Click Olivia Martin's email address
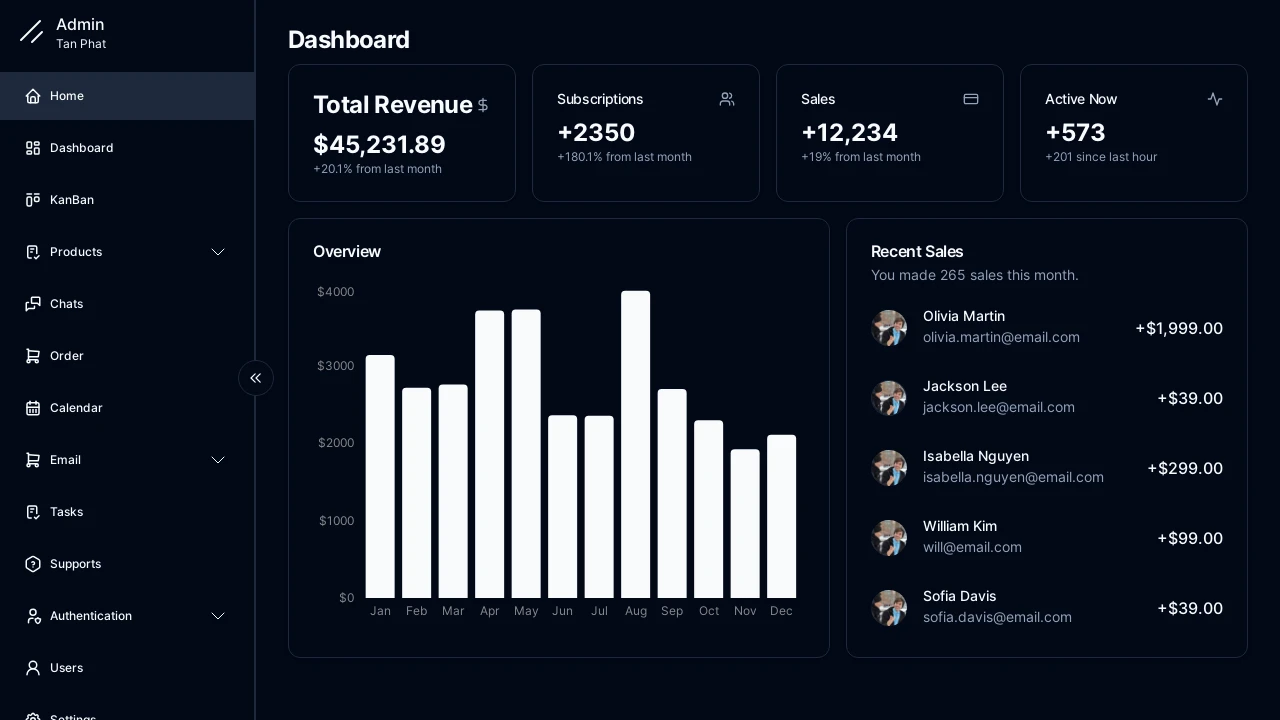The width and height of the screenshot is (1280, 720). point(1001,338)
